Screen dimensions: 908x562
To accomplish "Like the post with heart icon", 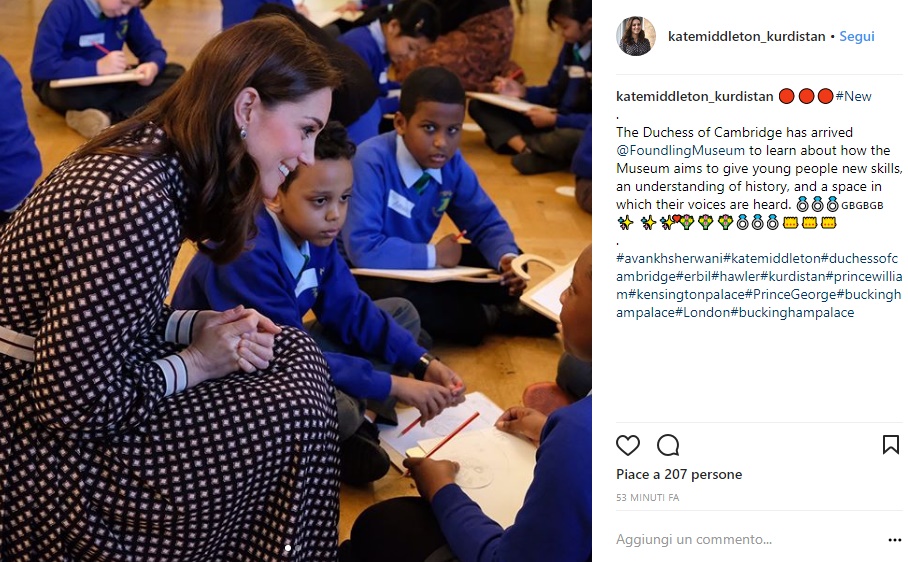I will click(x=628, y=445).
